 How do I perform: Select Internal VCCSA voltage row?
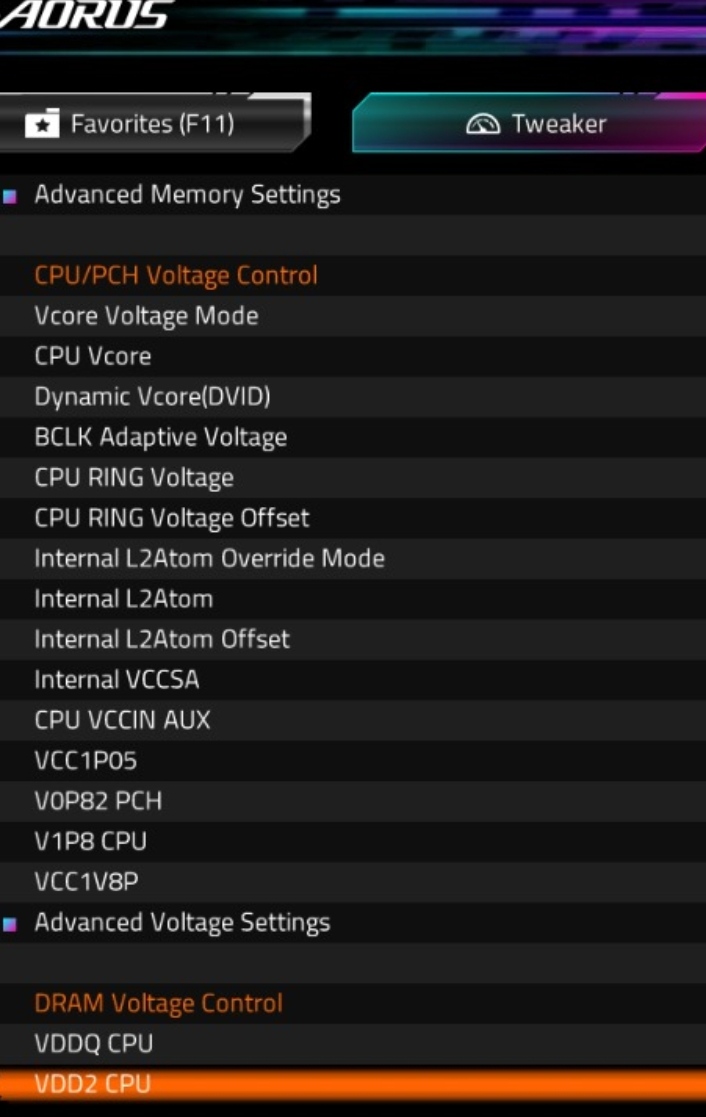pos(117,680)
